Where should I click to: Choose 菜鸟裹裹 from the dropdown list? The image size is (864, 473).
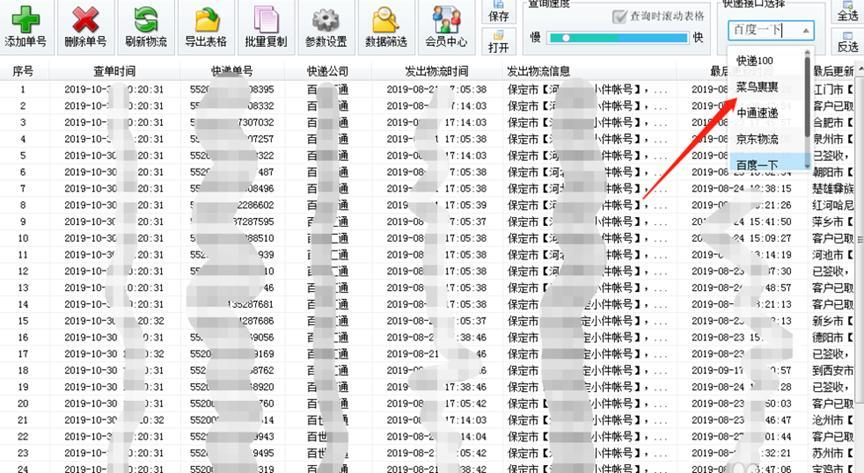click(757, 87)
